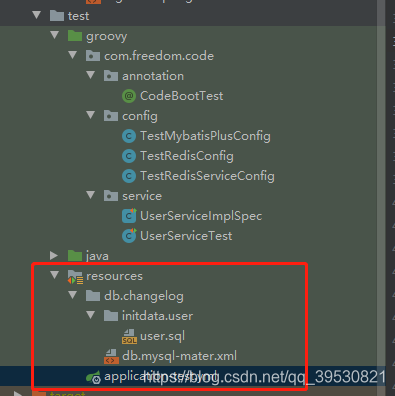
Task: Select the groovy folder name
Action: point(106,36)
